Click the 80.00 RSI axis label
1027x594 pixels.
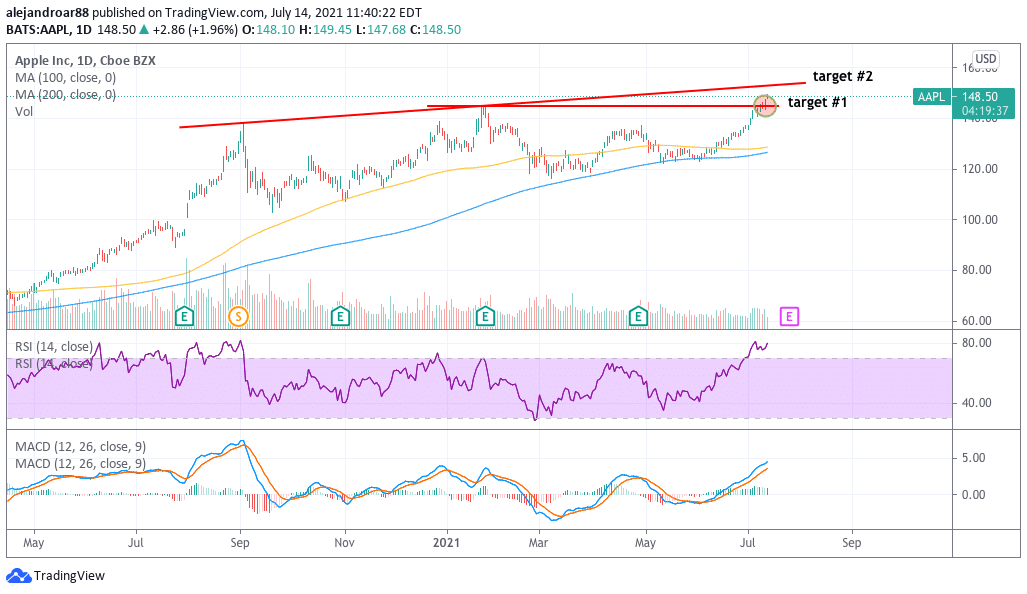[976, 343]
